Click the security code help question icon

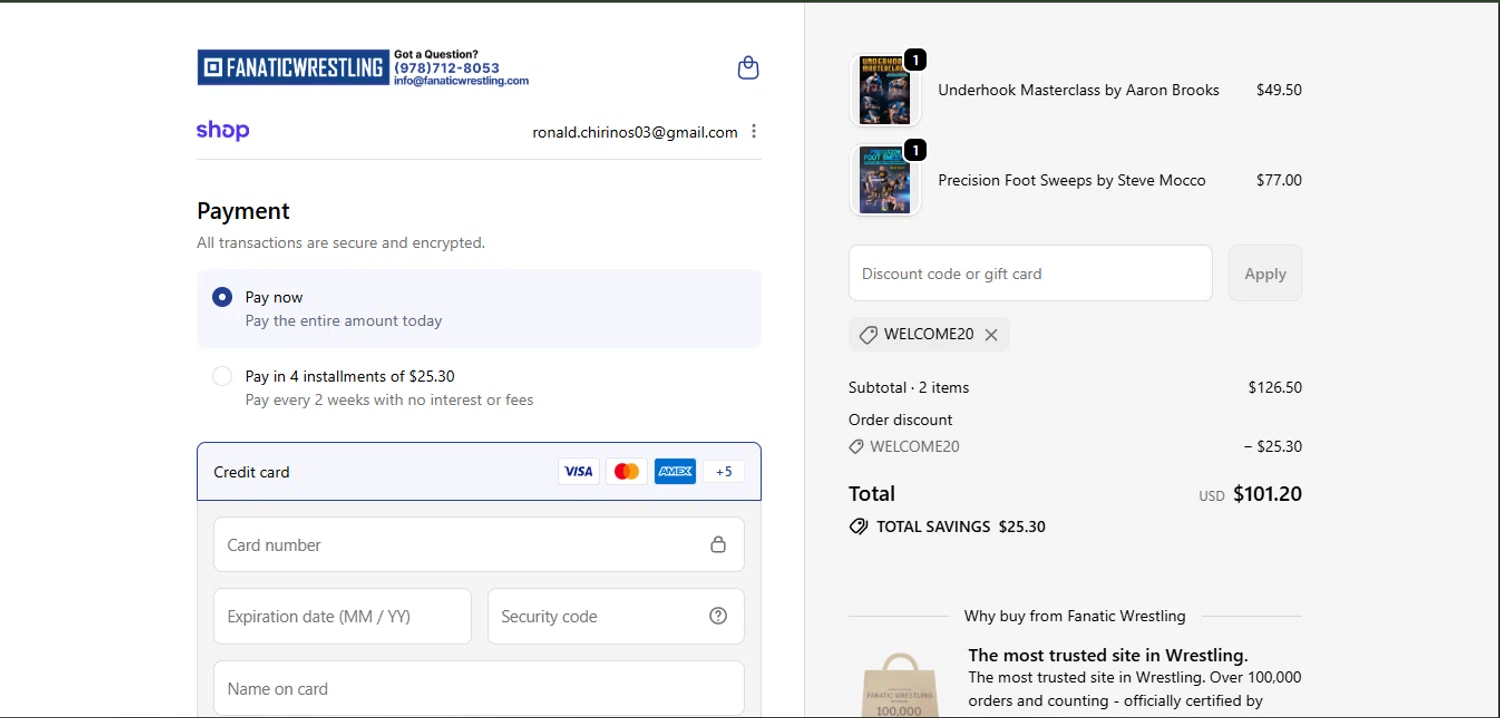pyautogui.click(x=718, y=616)
